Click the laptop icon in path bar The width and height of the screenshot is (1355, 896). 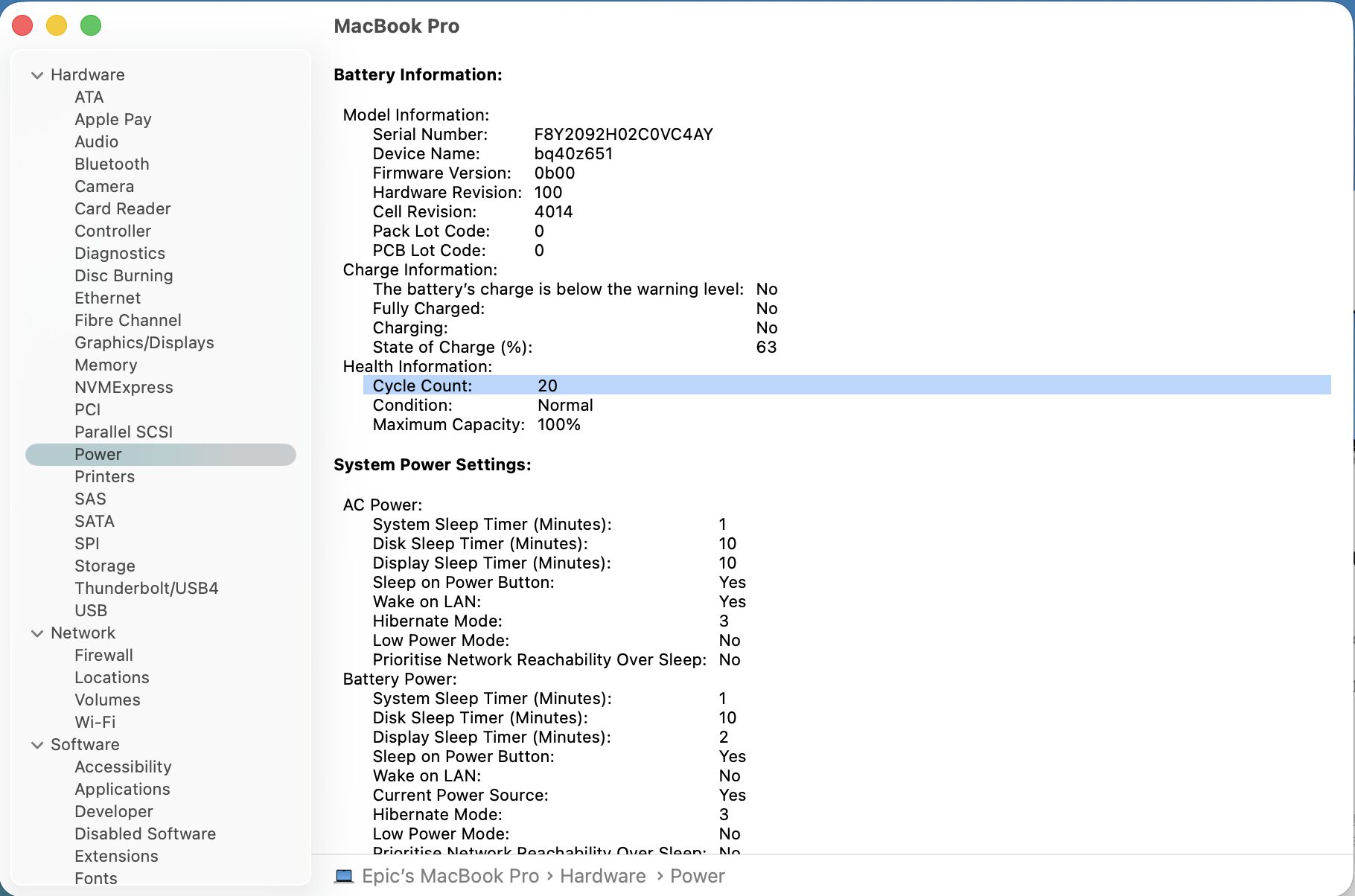pos(344,876)
